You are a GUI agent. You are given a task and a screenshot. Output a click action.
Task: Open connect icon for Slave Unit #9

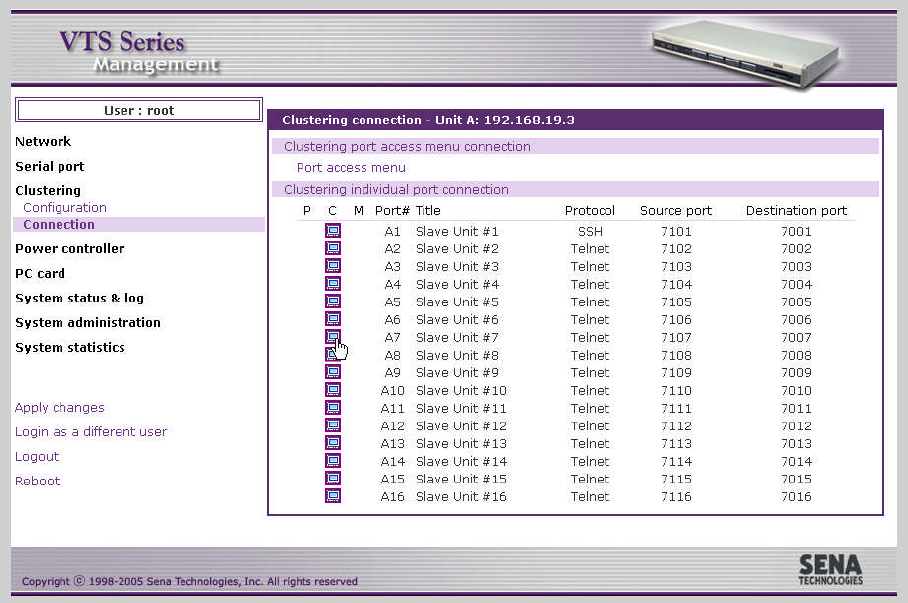[x=333, y=372]
